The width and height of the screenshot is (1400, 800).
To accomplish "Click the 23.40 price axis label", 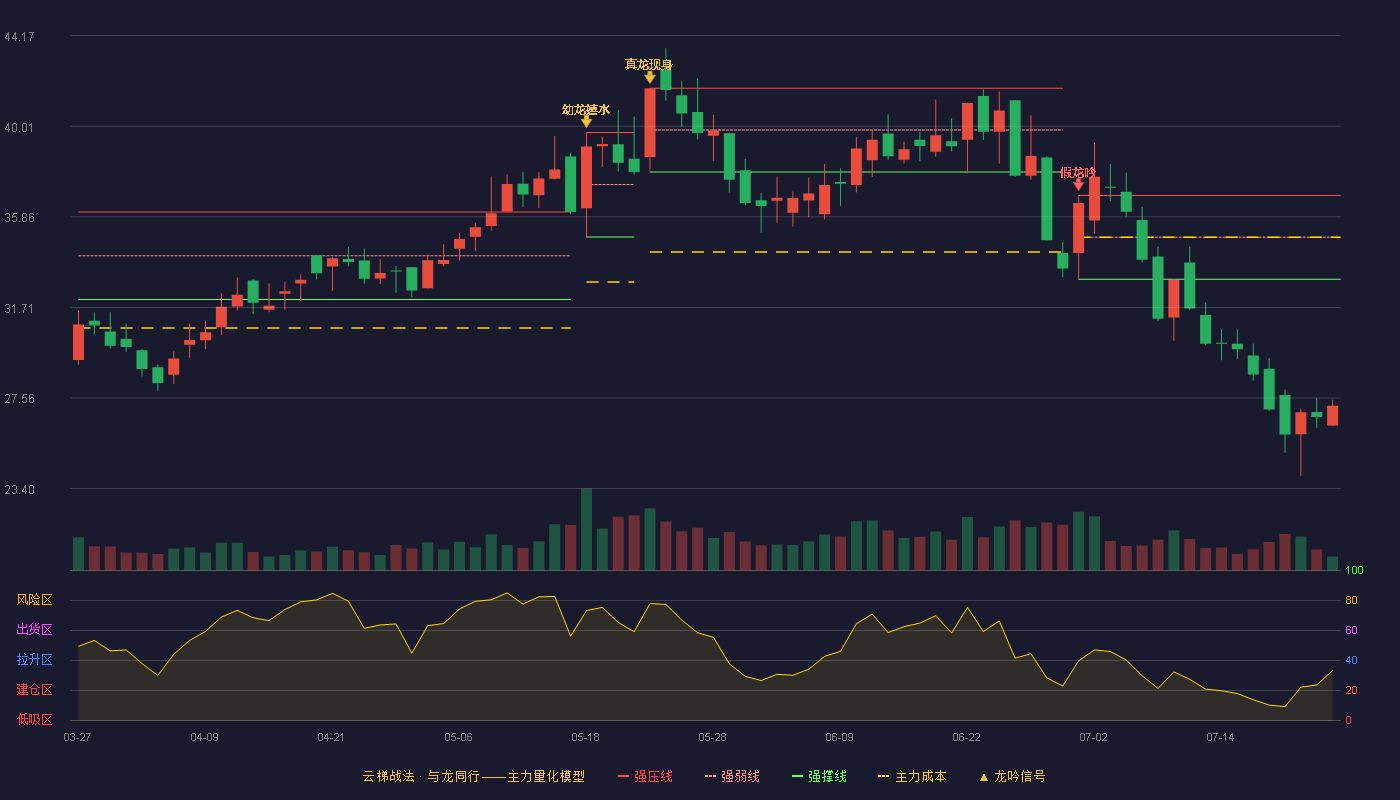I will (20, 490).
